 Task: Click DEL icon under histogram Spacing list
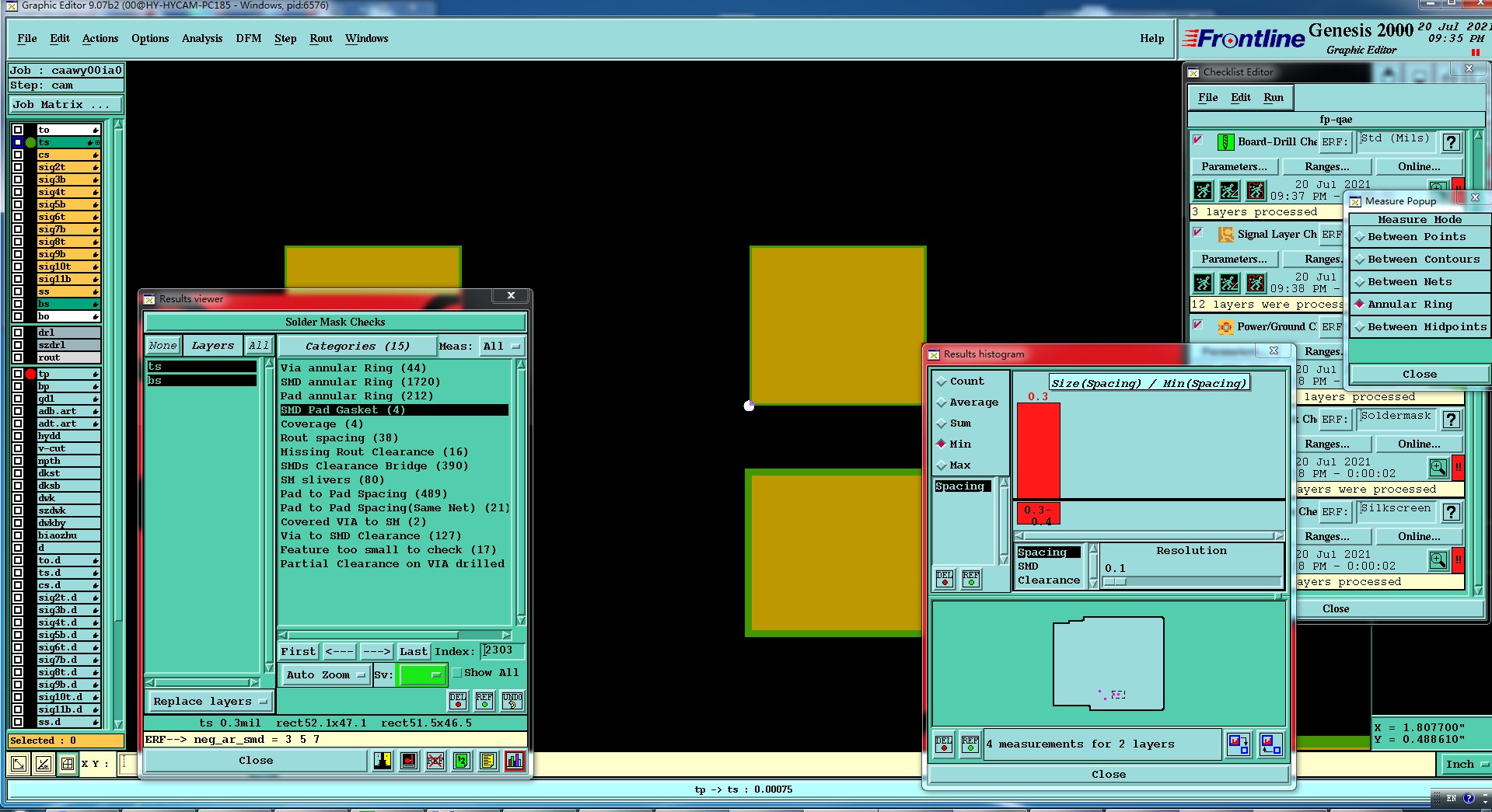tap(945, 578)
